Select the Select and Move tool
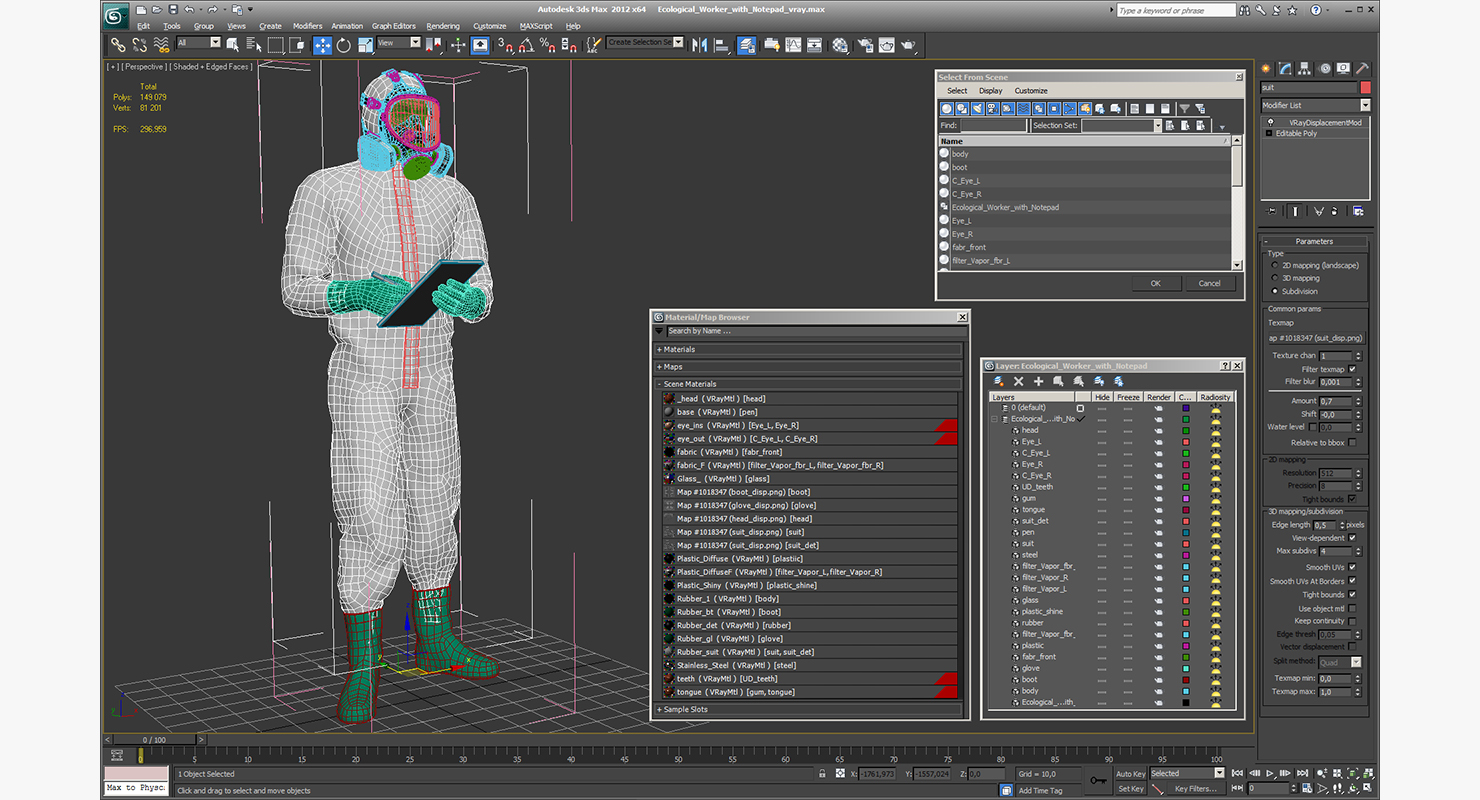 tap(322, 45)
